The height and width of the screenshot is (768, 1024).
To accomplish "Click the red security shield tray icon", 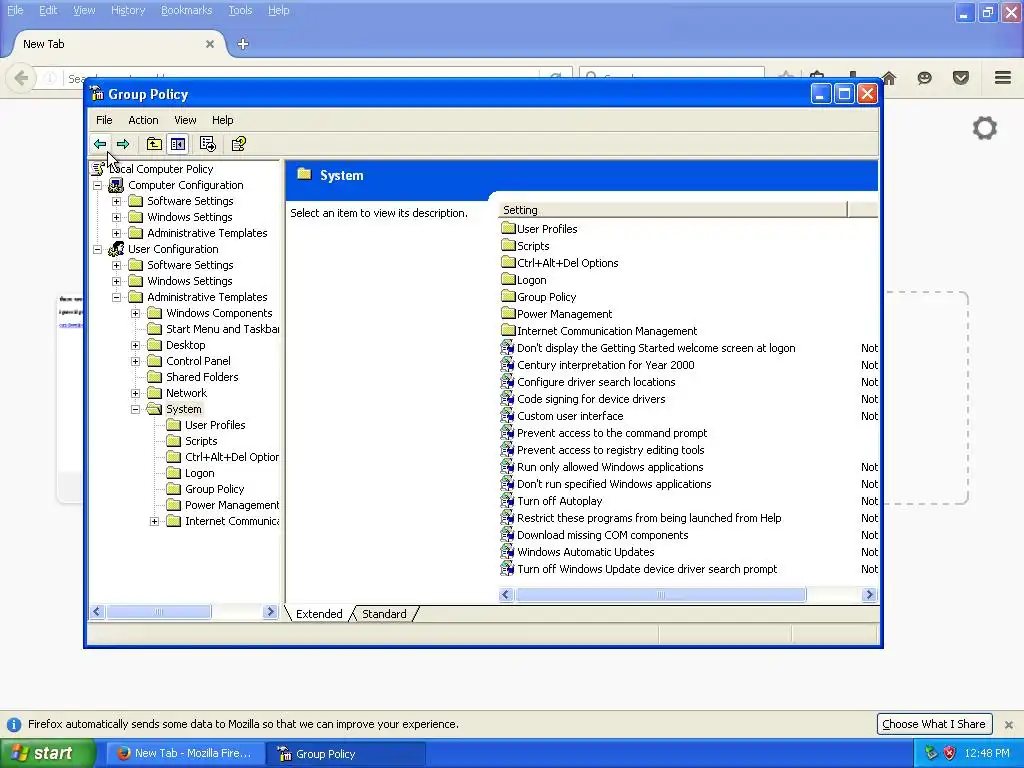I will click(x=950, y=753).
